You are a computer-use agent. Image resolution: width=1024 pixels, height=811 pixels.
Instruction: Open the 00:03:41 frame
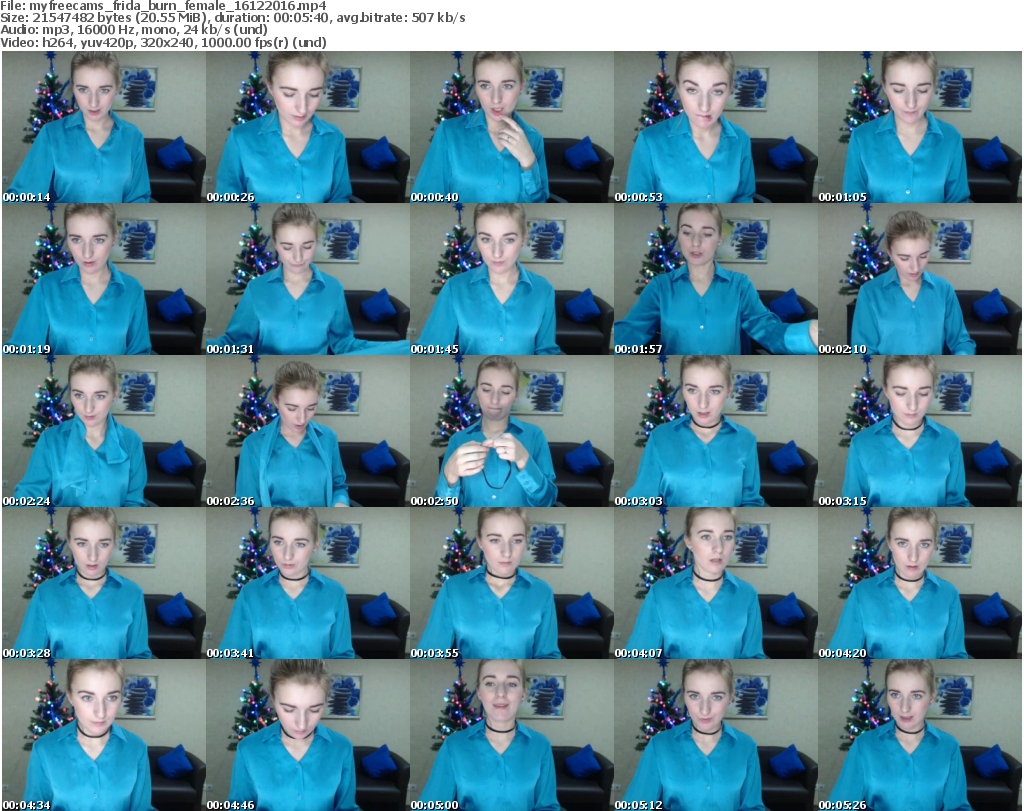point(307,583)
